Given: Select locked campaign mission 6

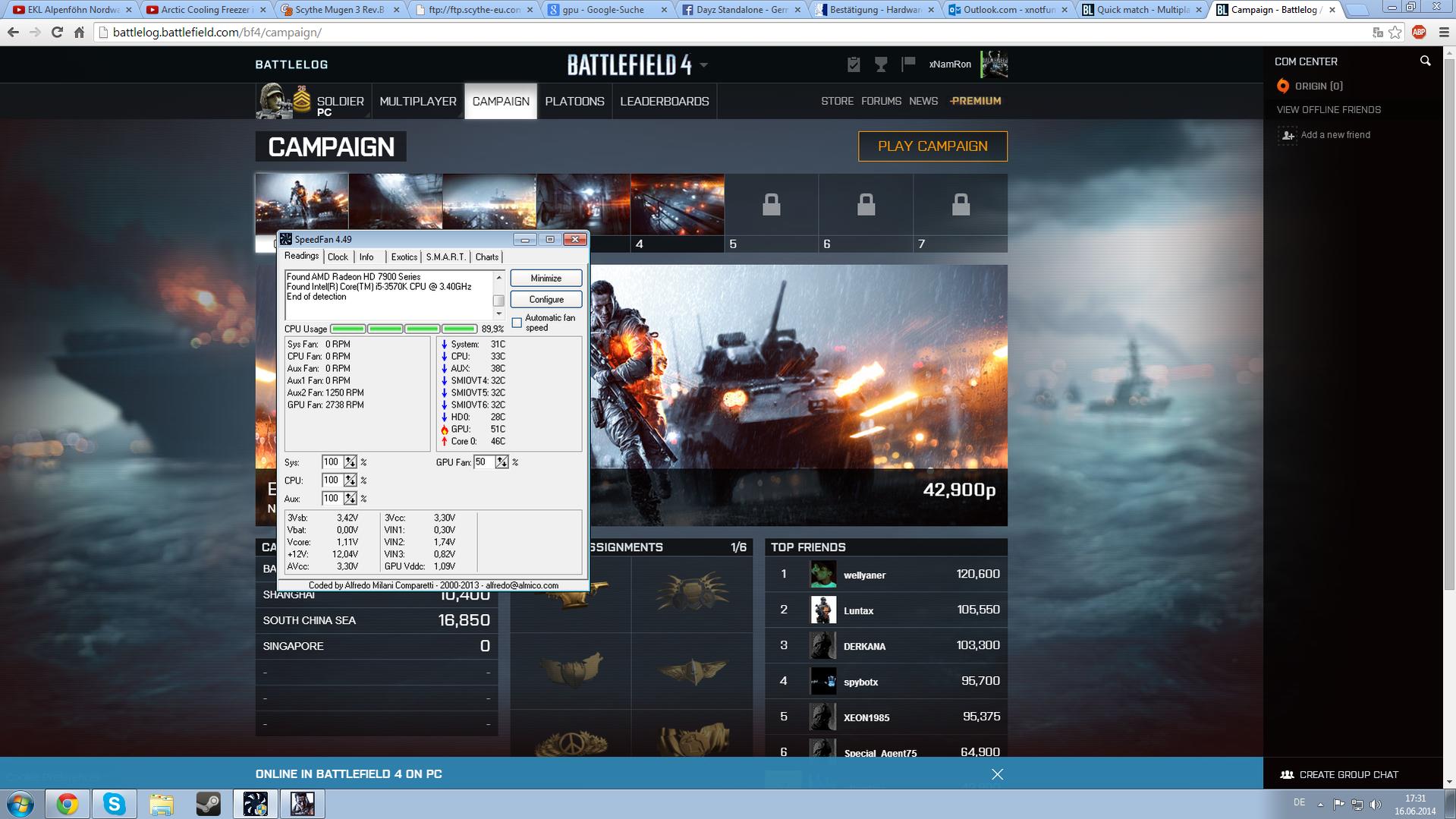Looking at the screenshot, I should pyautogui.click(x=866, y=213).
